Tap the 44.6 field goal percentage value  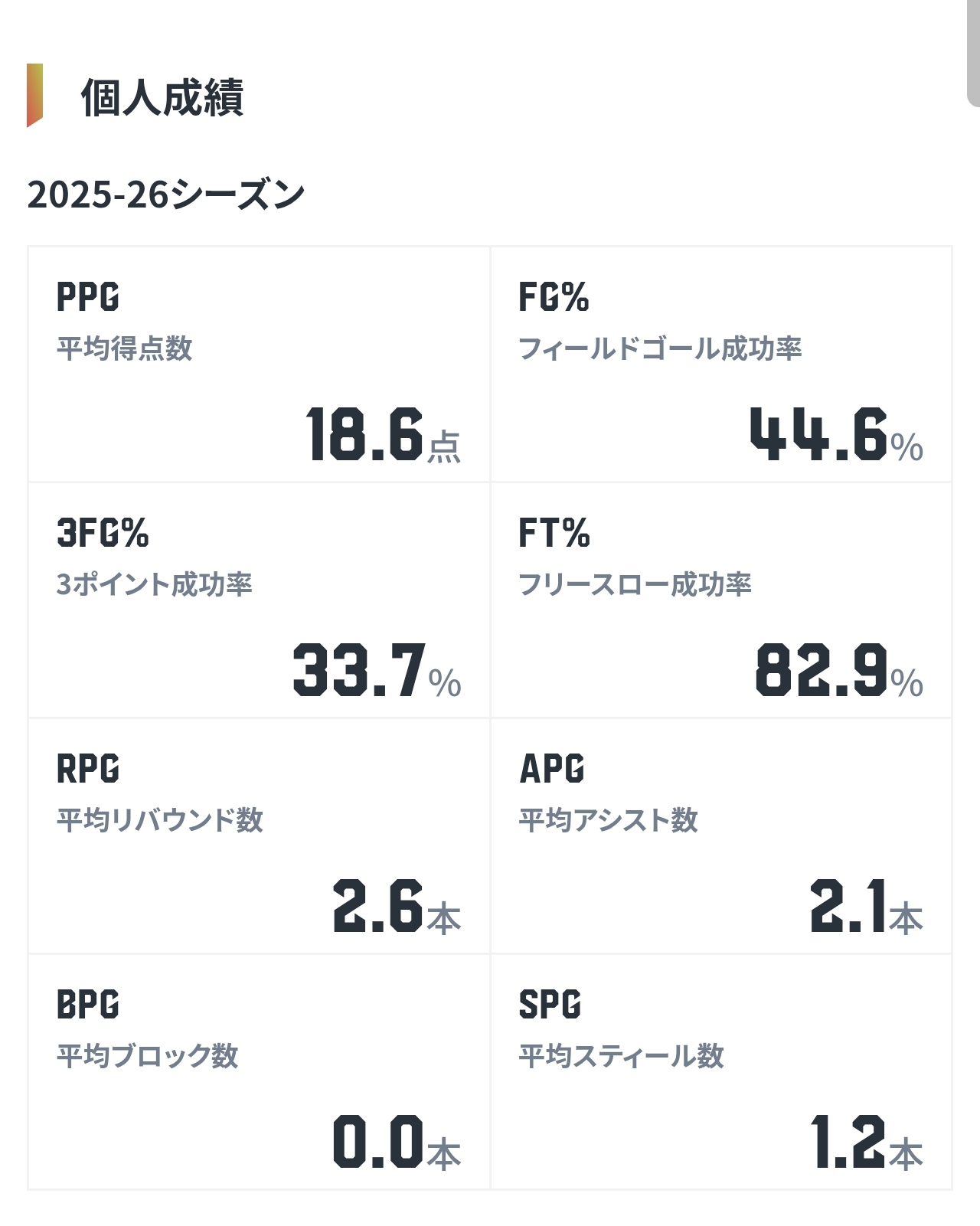[818, 435]
